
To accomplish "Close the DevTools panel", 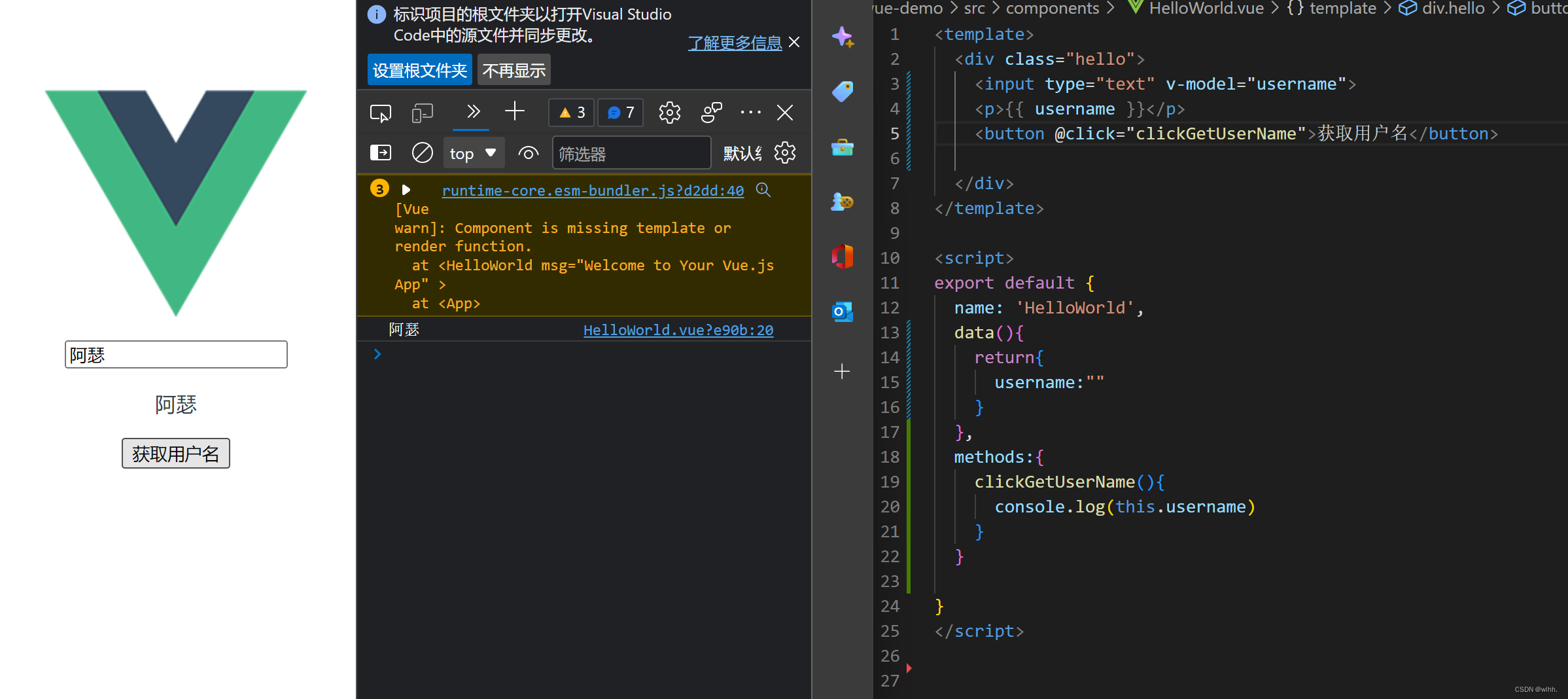I will click(x=785, y=113).
